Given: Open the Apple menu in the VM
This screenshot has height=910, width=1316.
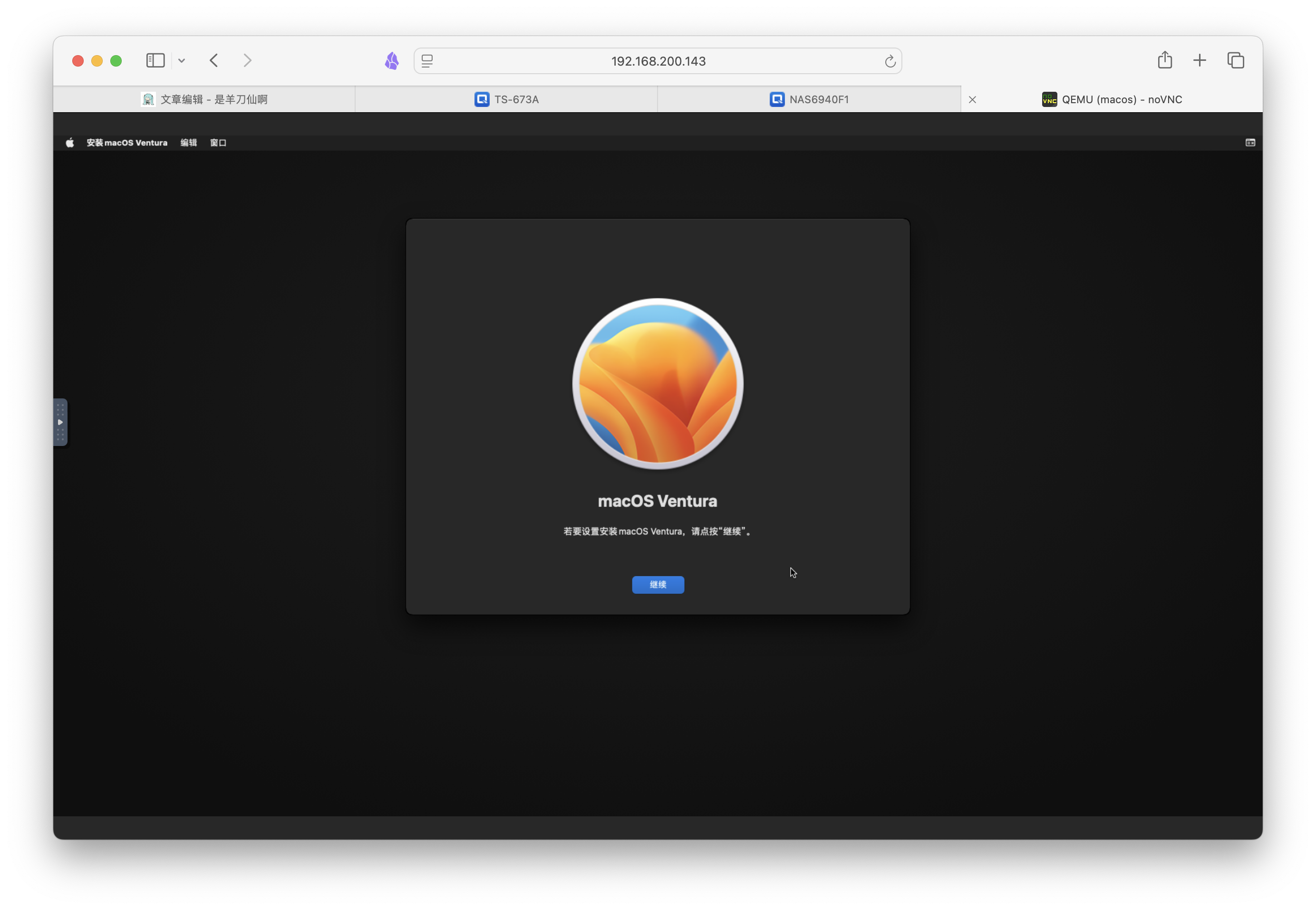Looking at the screenshot, I should (69, 143).
